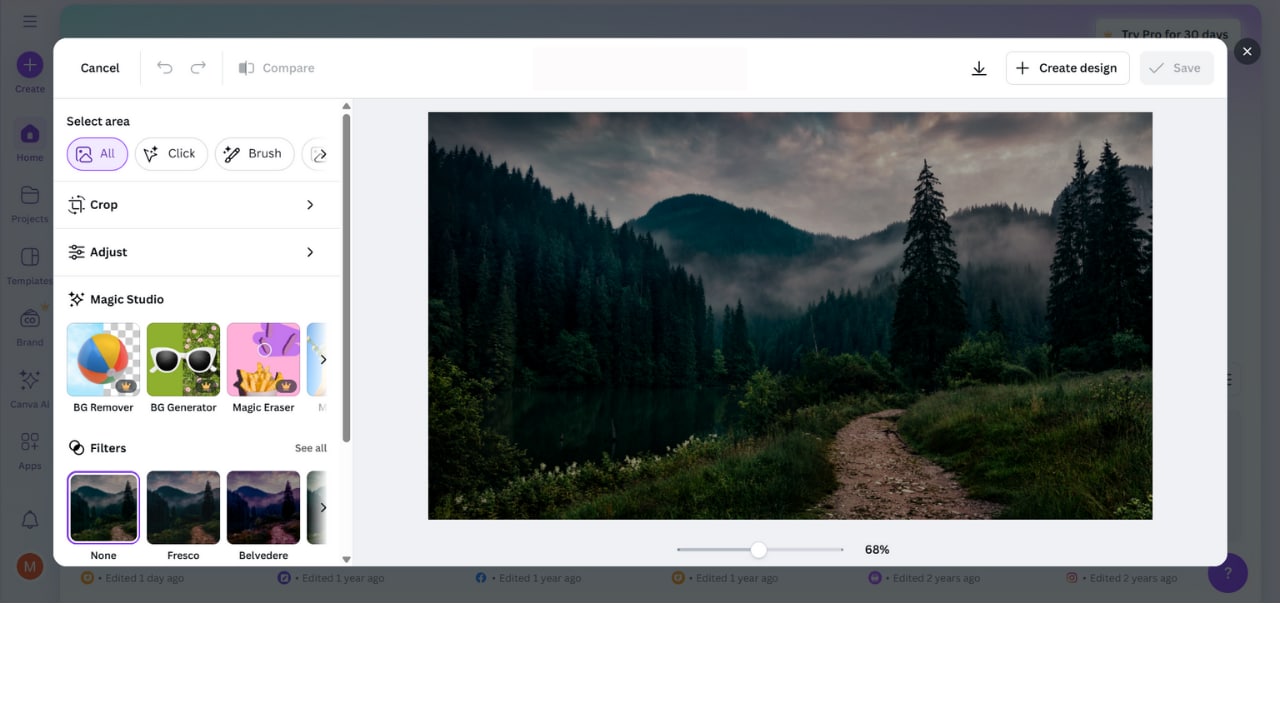
Task: Click the 68% zoom value
Action: [x=877, y=550]
